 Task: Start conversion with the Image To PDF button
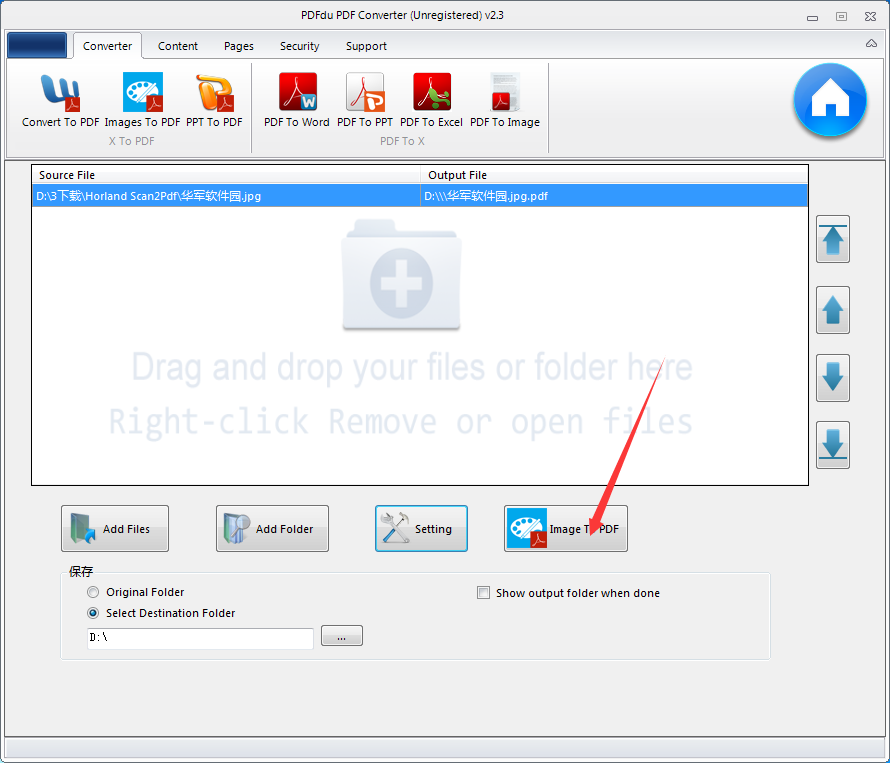point(565,528)
